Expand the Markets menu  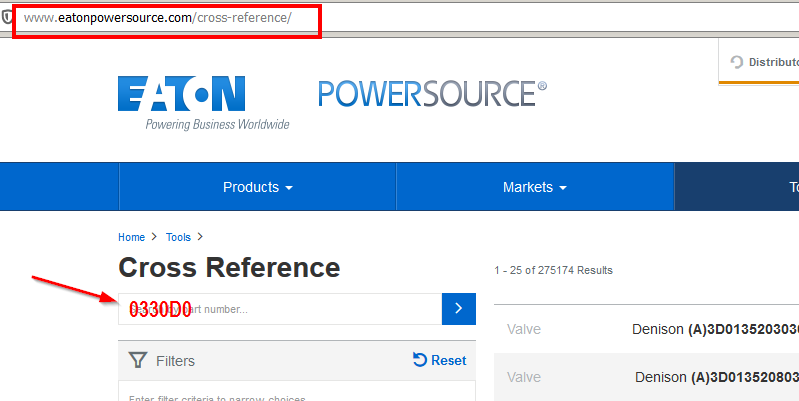pos(535,187)
